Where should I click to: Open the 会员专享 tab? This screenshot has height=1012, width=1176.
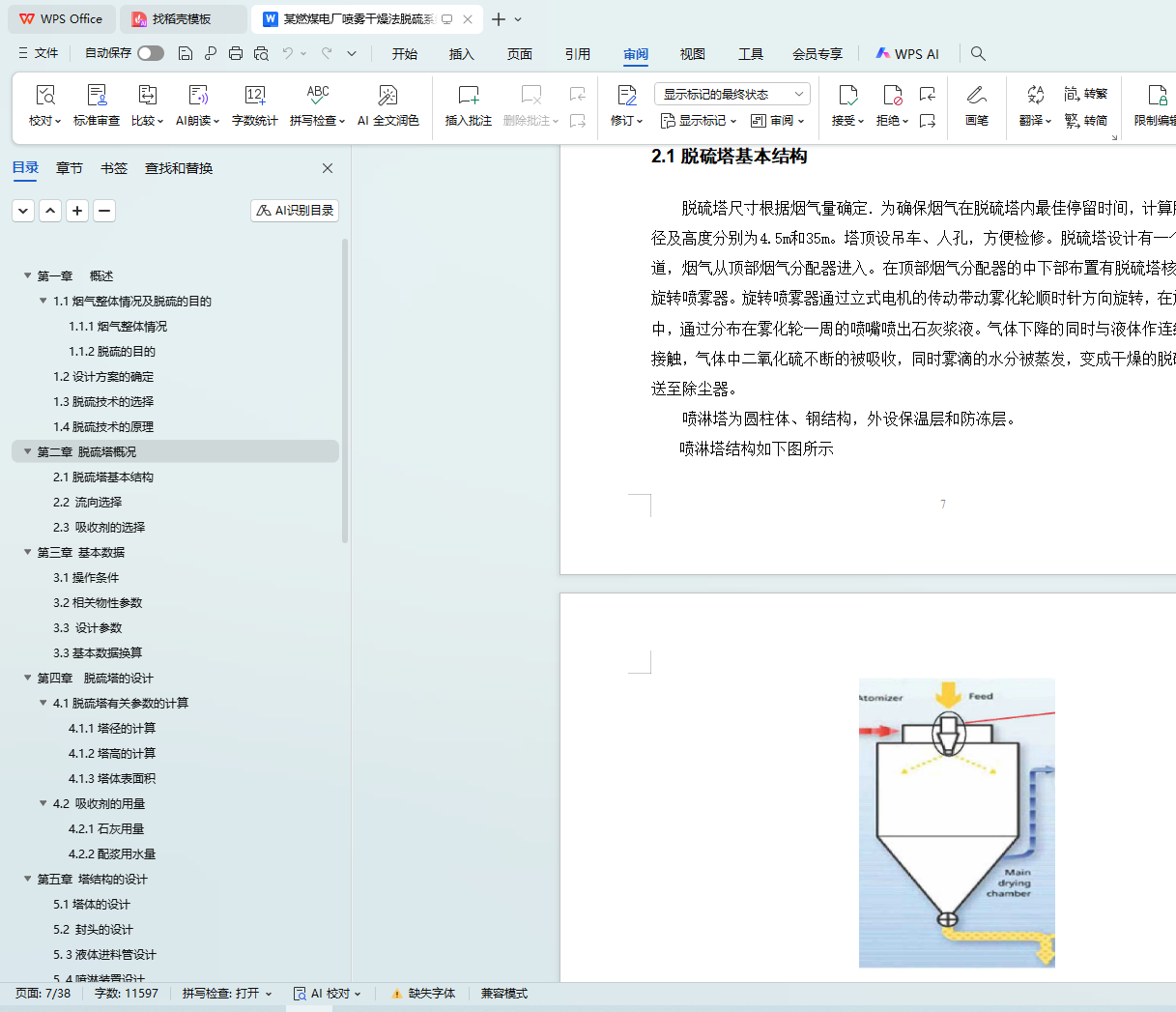817,54
